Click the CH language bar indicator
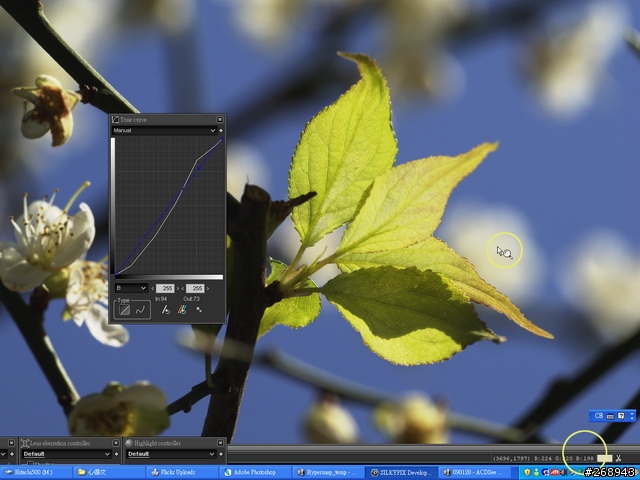Screen dimensions: 640x480 coord(599,416)
